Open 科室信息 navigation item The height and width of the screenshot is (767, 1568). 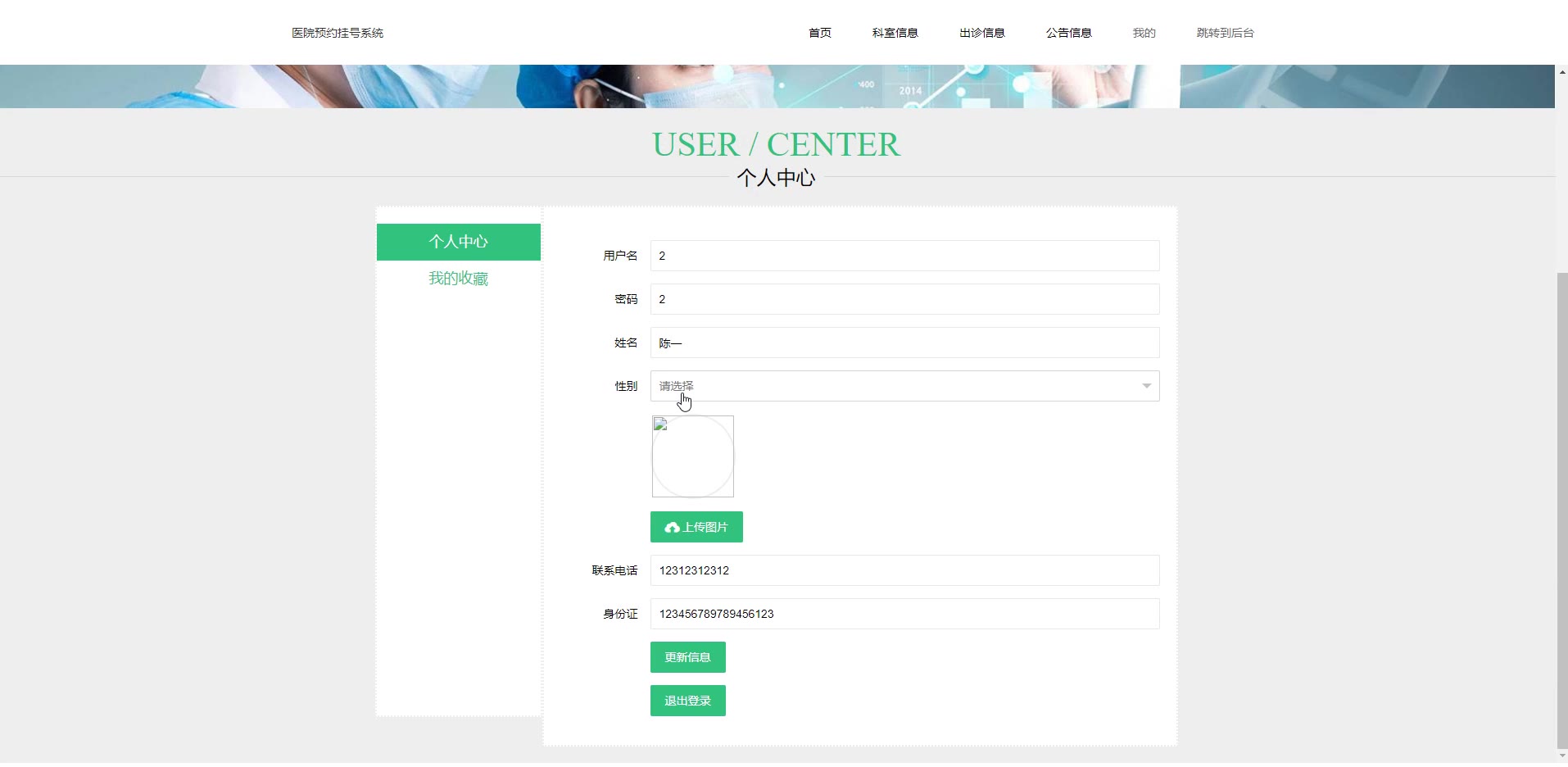point(895,33)
